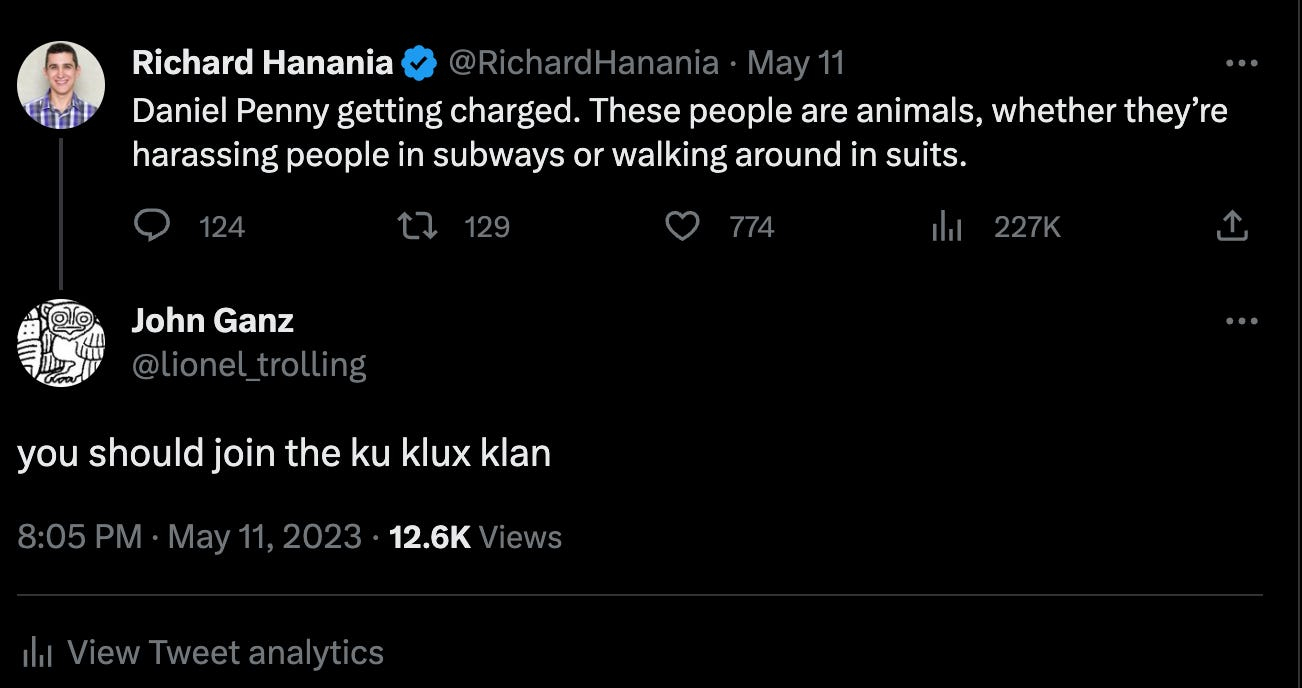Open John Ganz's profile avatar
Viewport: 1302px width, 688px height.
(x=61, y=343)
